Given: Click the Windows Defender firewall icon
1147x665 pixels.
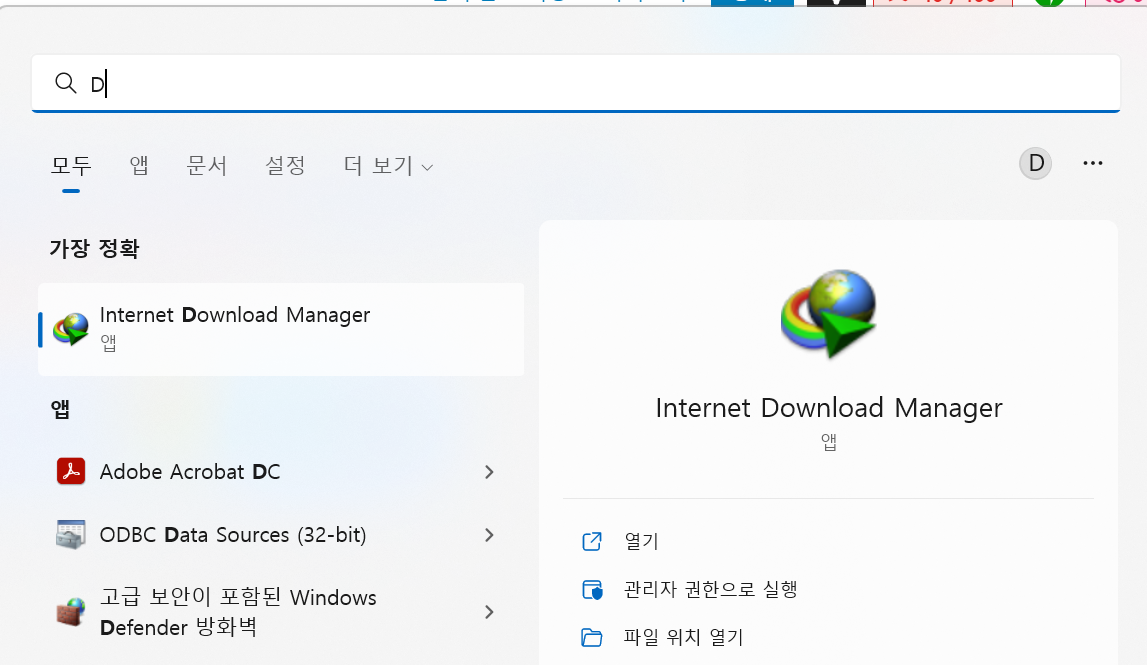Looking at the screenshot, I should [x=71, y=612].
